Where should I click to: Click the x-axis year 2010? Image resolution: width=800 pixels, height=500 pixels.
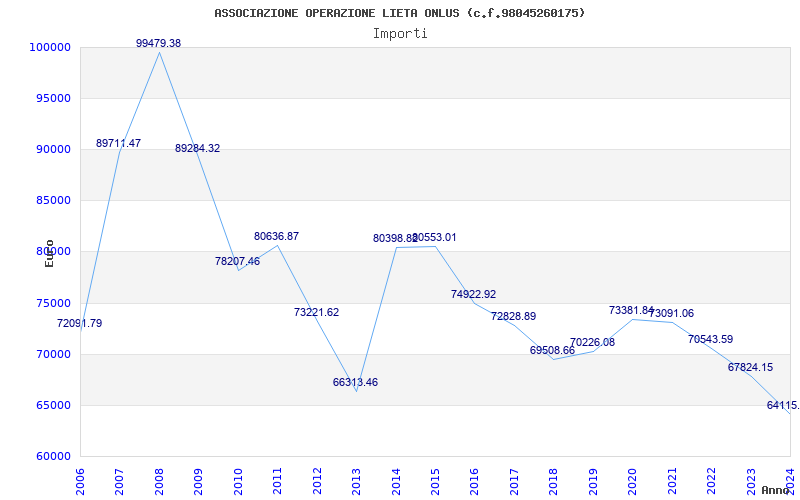[238, 481]
